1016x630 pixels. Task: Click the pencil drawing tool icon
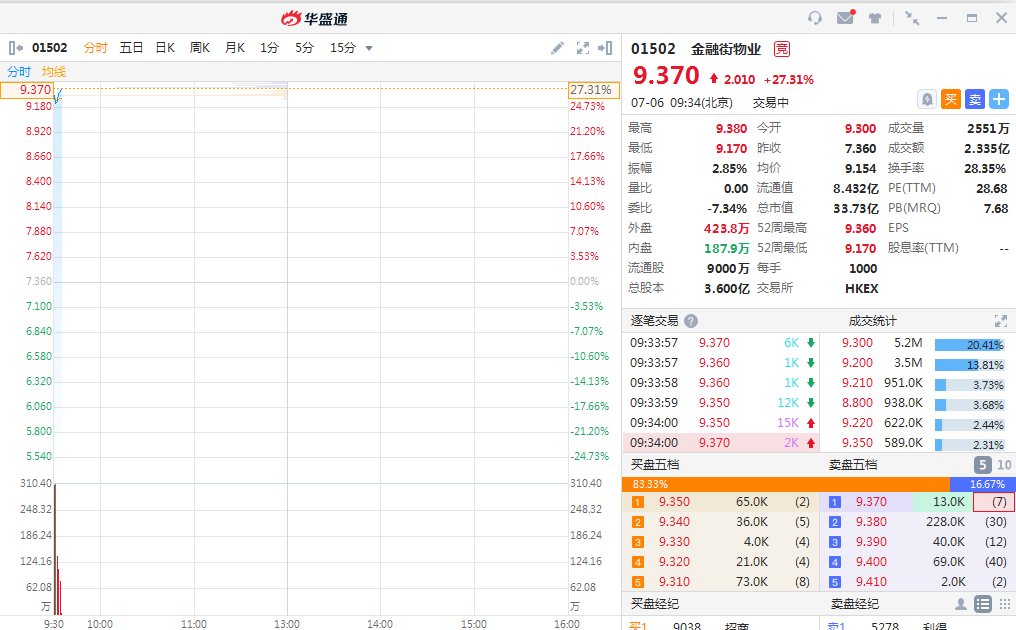pyautogui.click(x=558, y=48)
